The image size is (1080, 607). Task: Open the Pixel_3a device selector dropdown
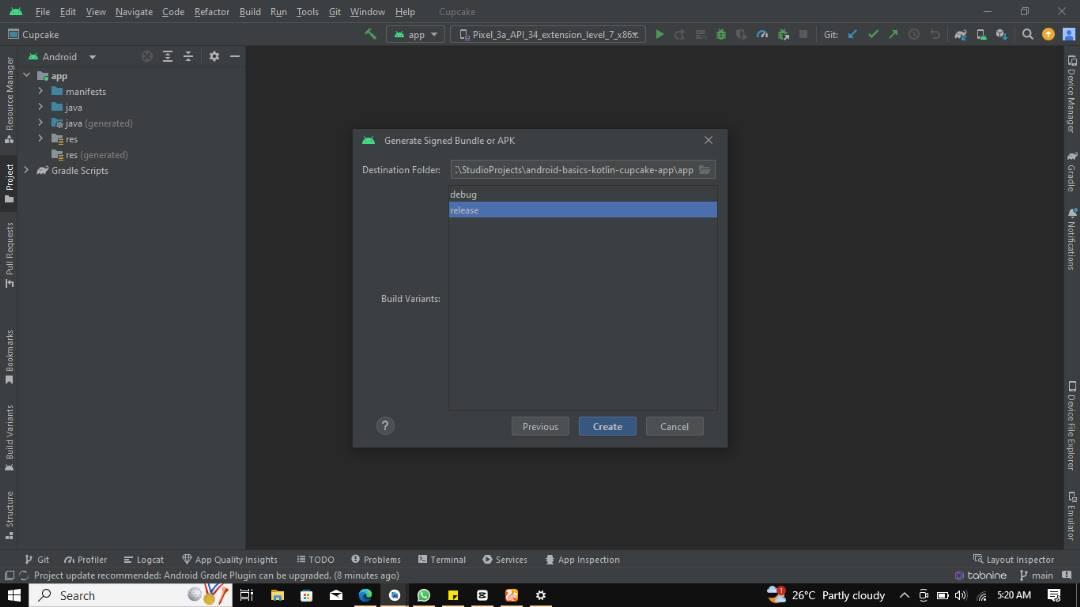(x=548, y=34)
